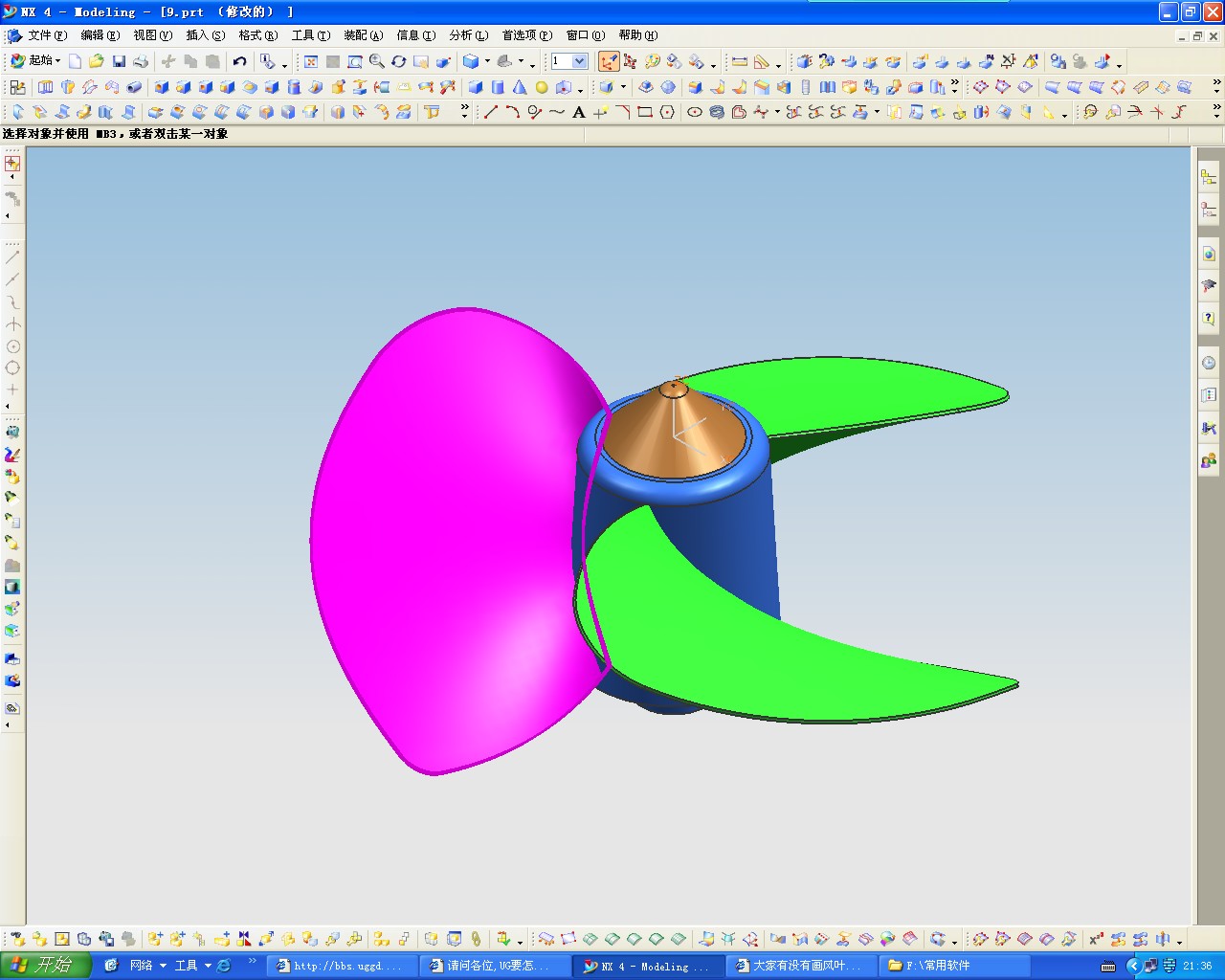Image resolution: width=1225 pixels, height=980 pixels.
Task: Undo the last action
Action: coord(239,61)
